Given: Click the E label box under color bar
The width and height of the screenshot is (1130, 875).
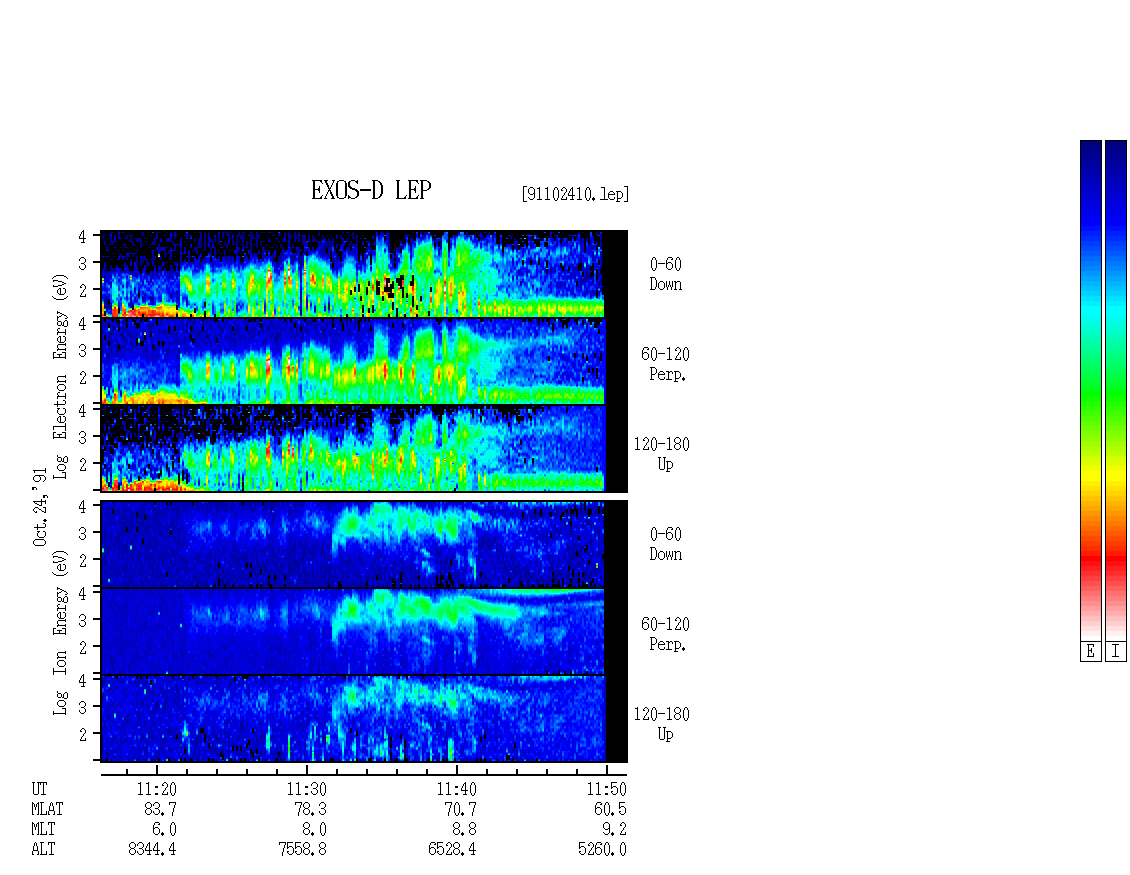Looking at the screenshot, I should (1090, 651).
